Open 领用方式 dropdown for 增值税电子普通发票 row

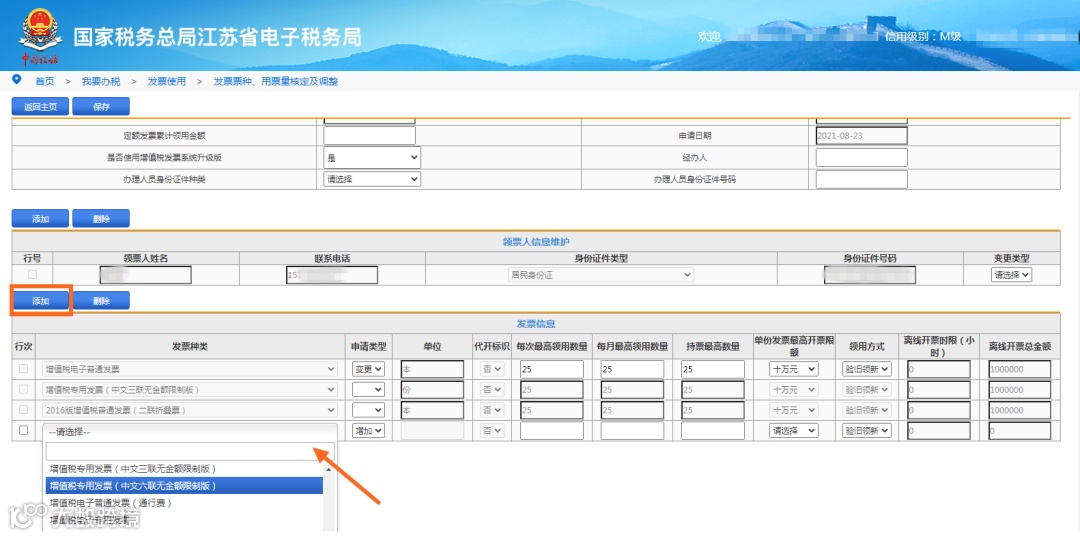pos(866,369)
